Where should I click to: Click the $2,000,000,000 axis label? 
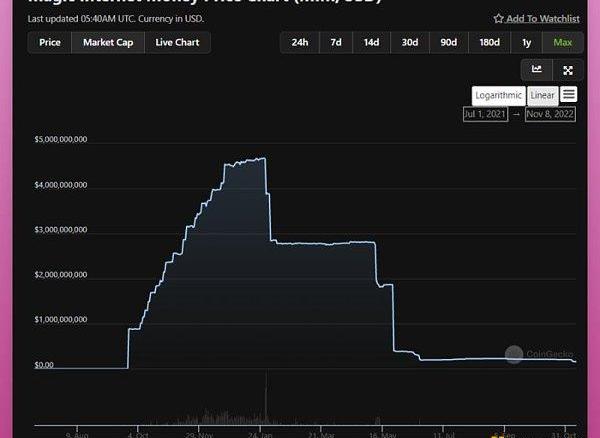(x=61, y=275)
